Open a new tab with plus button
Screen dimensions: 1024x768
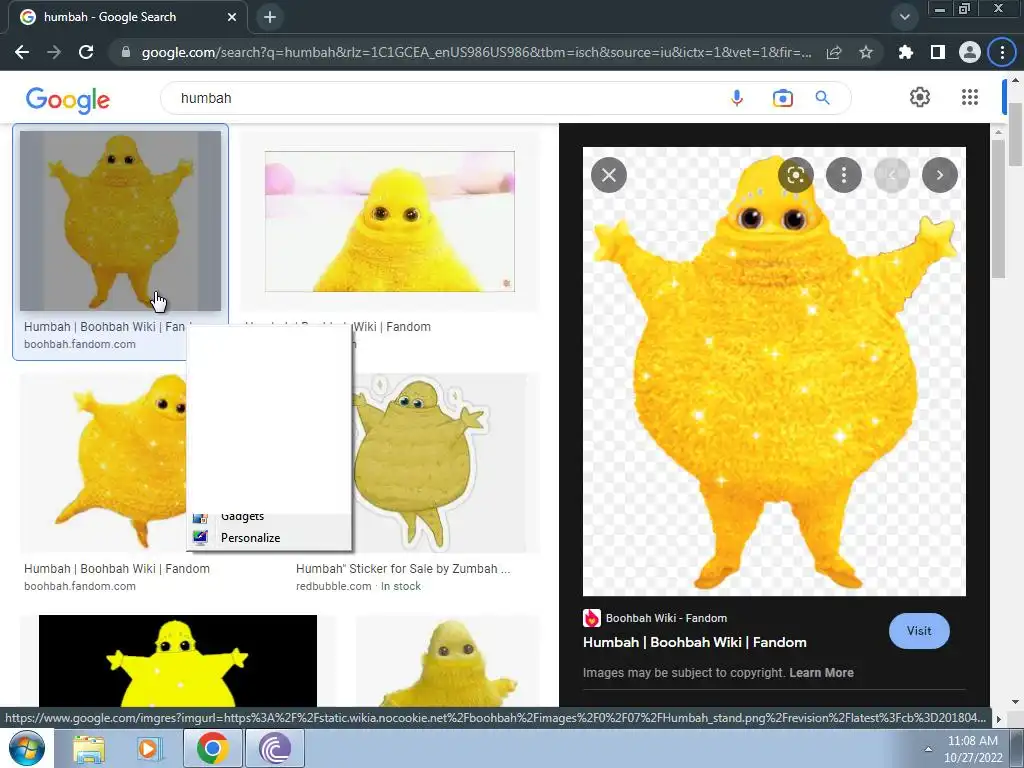pos(270,17)
